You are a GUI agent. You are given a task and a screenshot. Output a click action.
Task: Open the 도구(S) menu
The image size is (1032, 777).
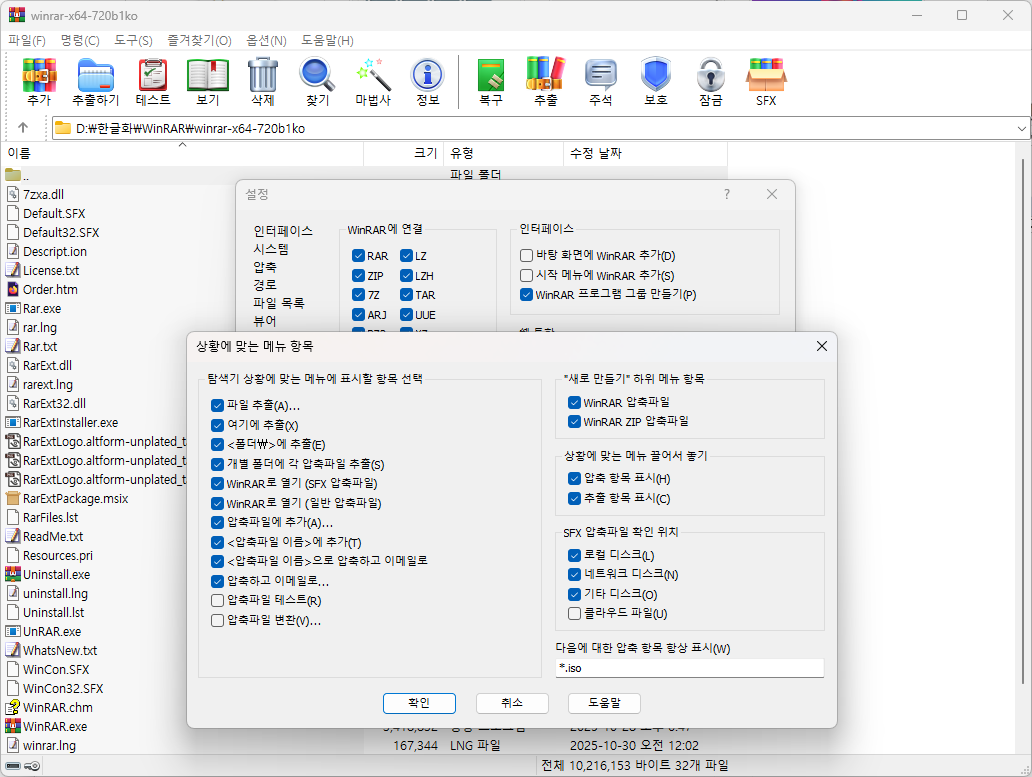point(134,41)
